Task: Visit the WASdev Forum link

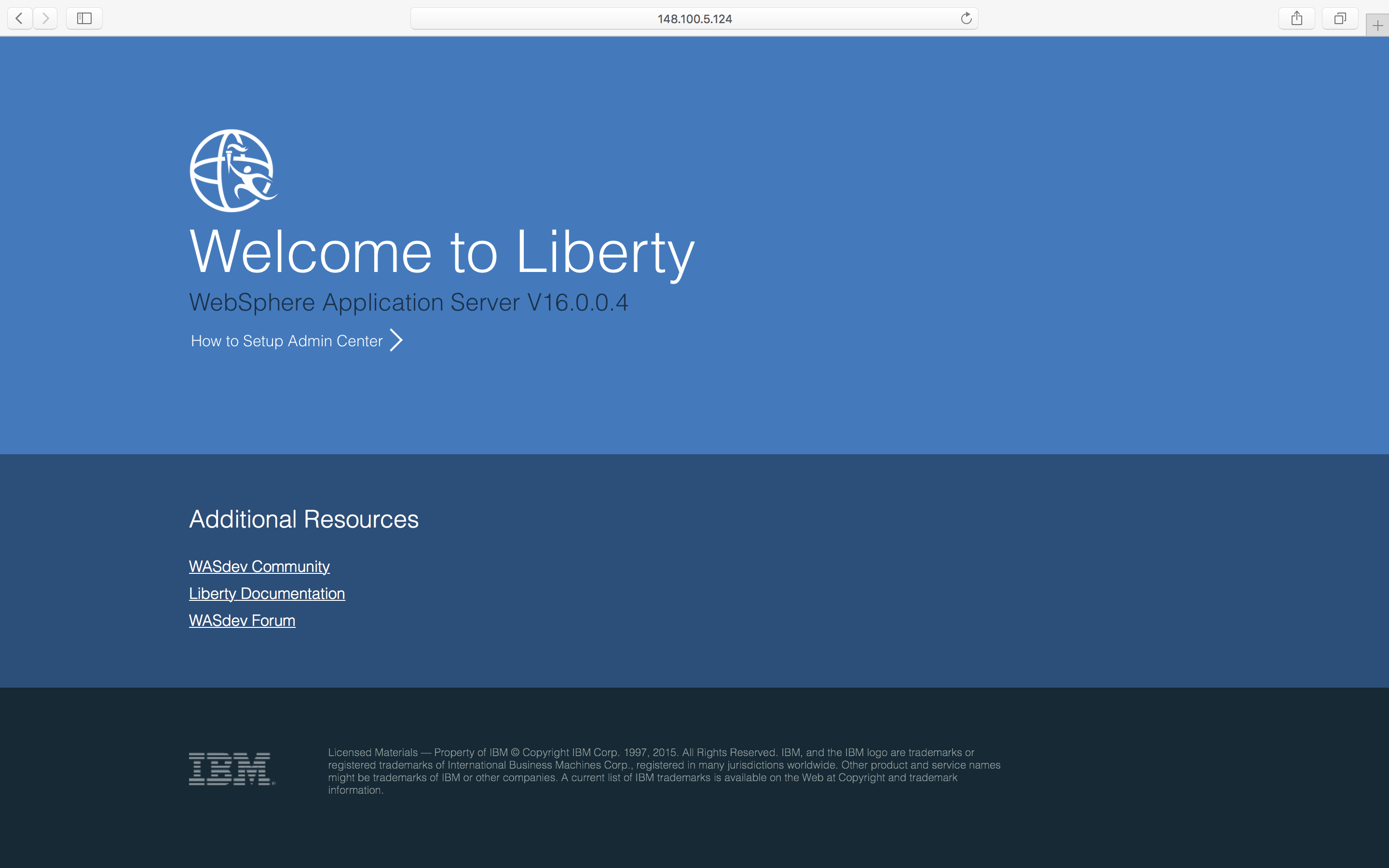Action: pyautogui.click(x=242, y=621)
